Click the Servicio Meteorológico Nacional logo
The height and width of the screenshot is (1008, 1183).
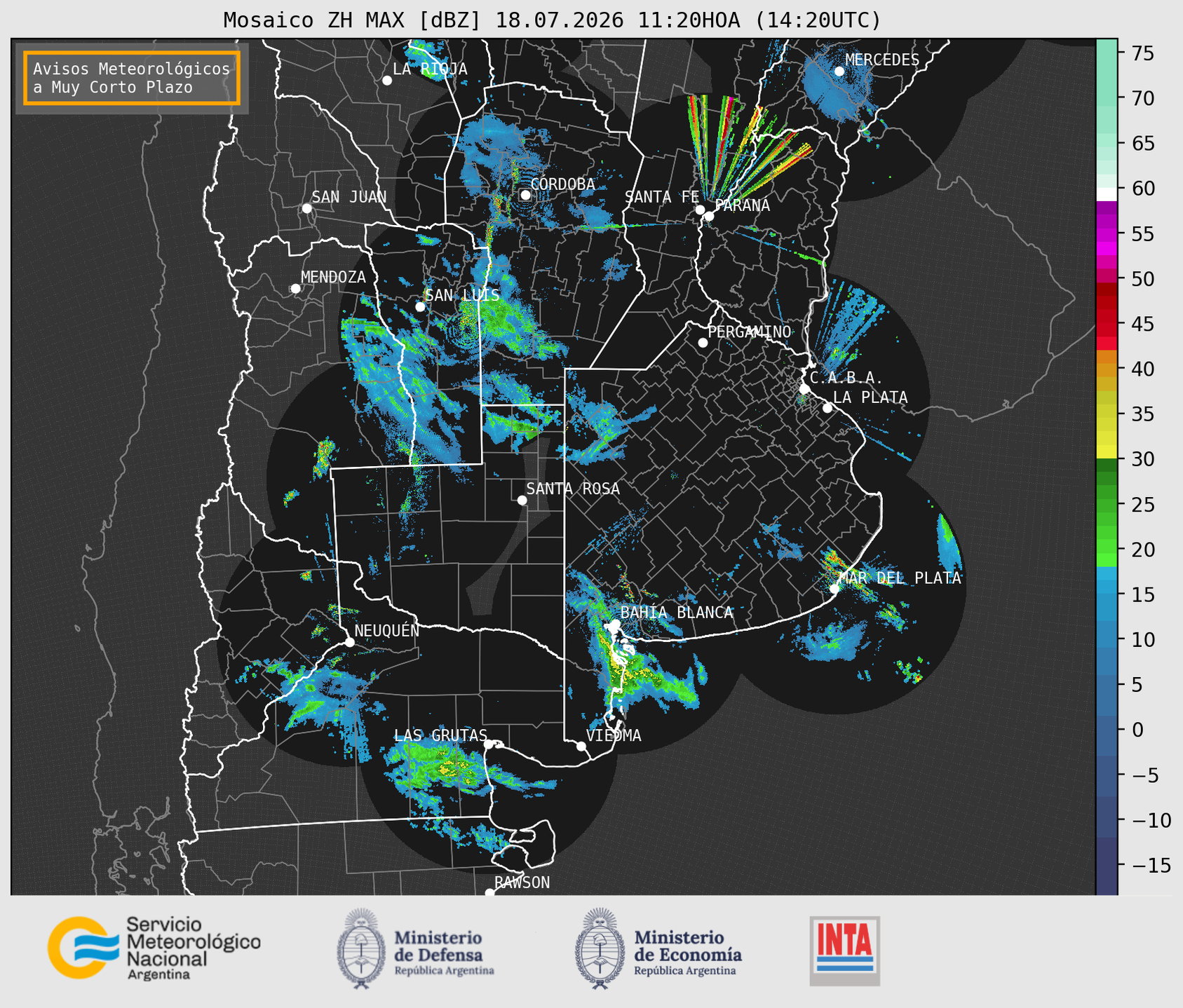pos(154,948)
